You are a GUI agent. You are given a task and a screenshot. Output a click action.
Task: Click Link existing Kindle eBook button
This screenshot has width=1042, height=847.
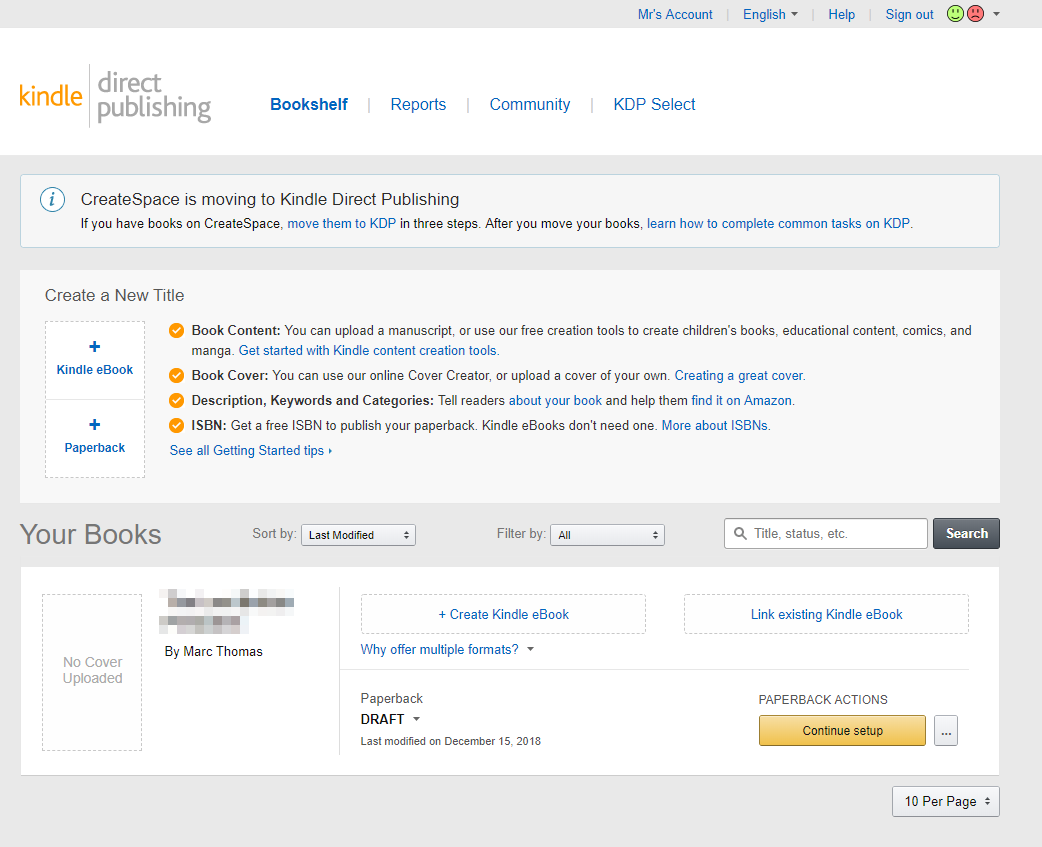826,614
